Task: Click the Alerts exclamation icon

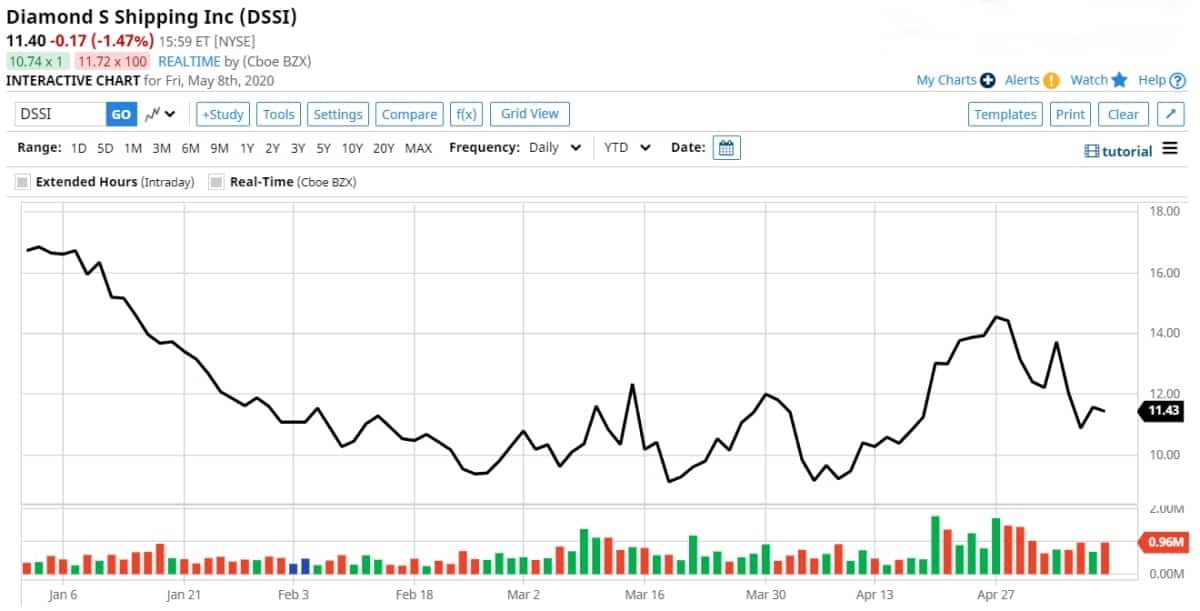Action: 1051,80
